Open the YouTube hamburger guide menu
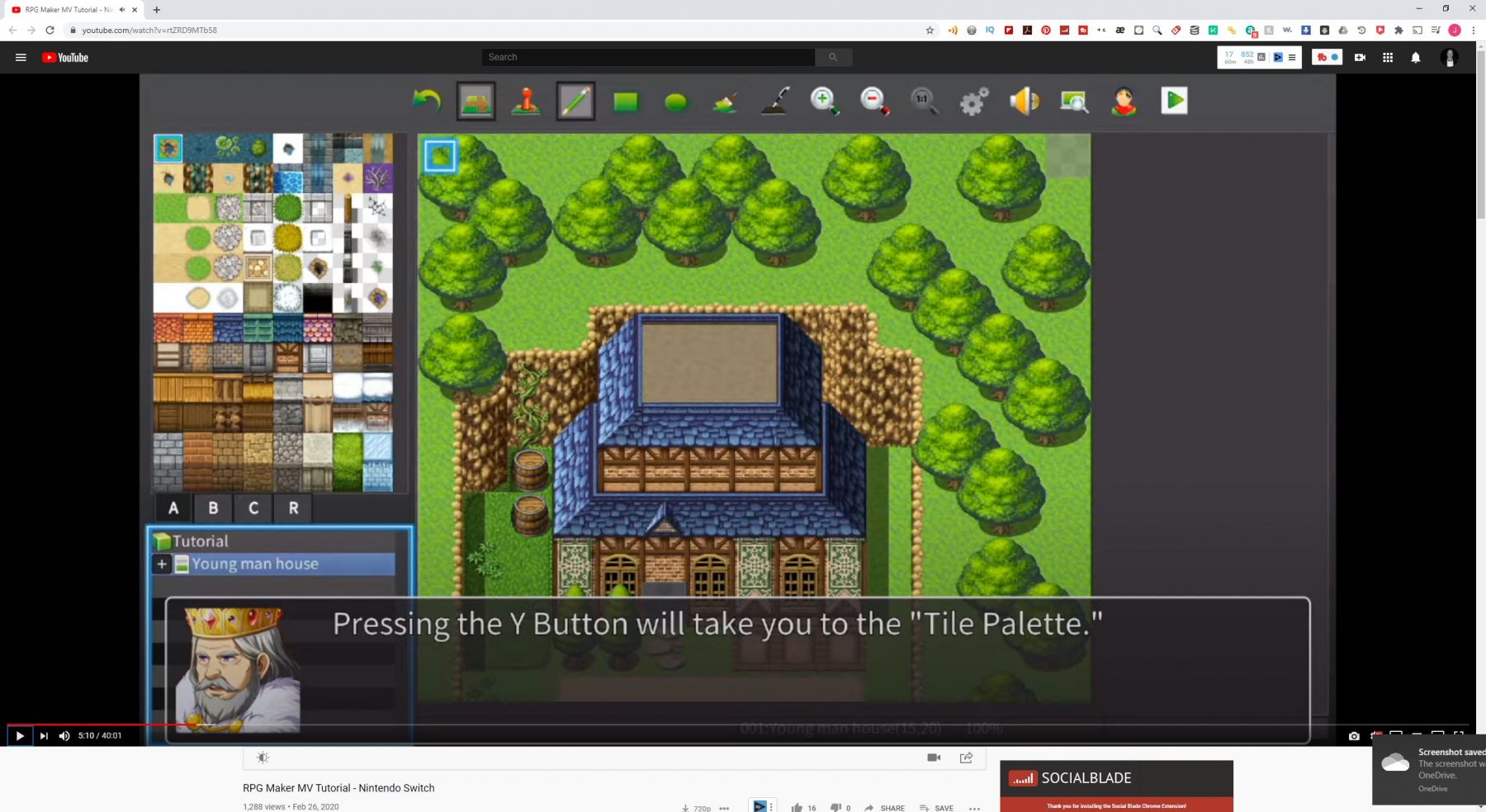This screenshot has width=1486, height=812. point(21,57)
